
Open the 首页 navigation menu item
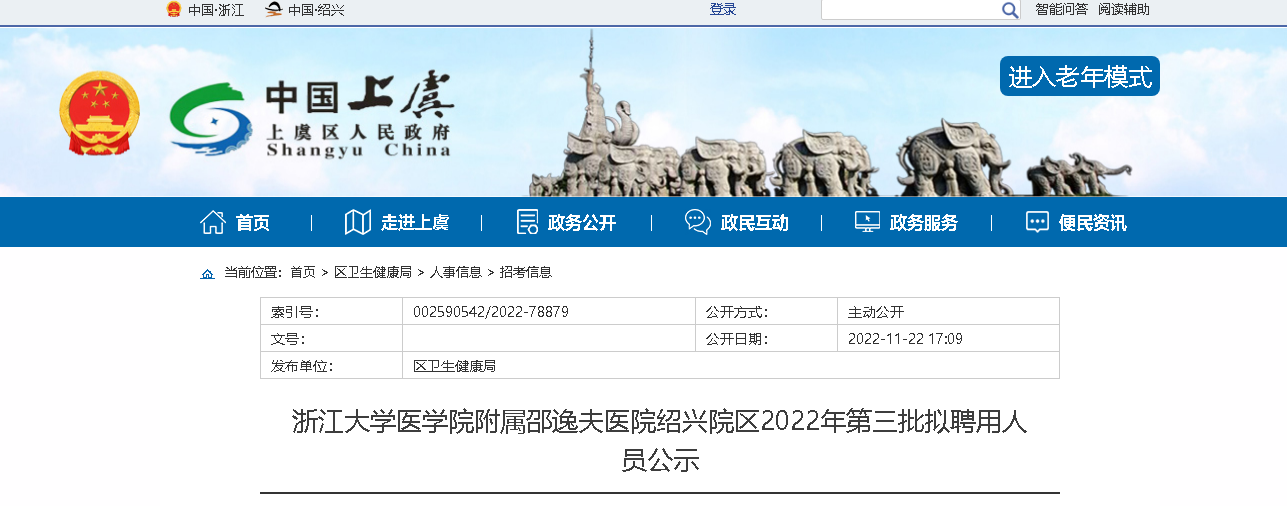point(253,223)
